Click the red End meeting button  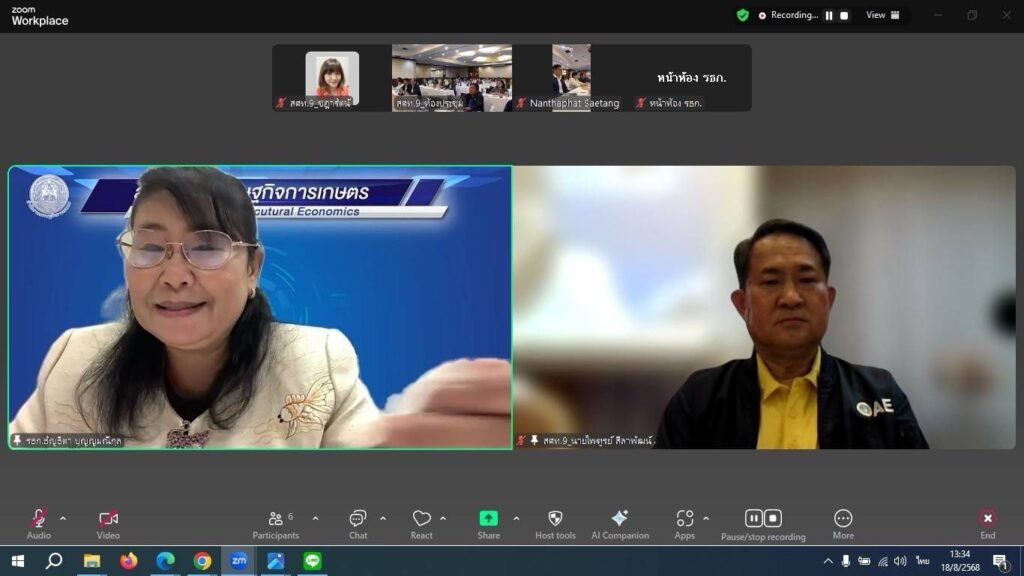pos(987,518)
